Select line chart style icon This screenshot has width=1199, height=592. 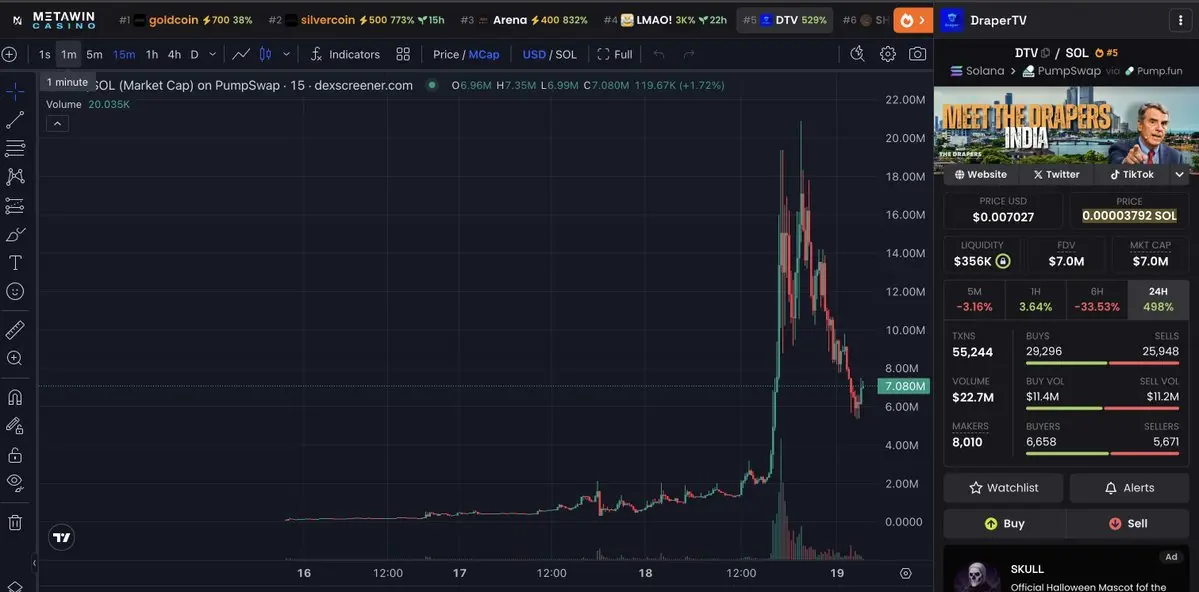pyautogui.click(x=241, y=54)
